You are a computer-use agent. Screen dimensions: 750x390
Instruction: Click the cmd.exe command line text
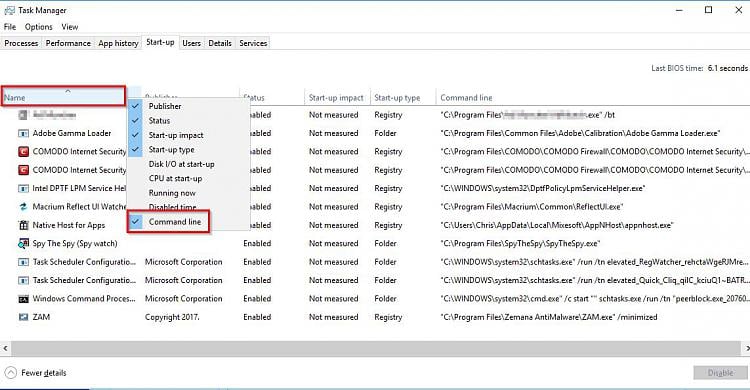[x=595, y=299]
